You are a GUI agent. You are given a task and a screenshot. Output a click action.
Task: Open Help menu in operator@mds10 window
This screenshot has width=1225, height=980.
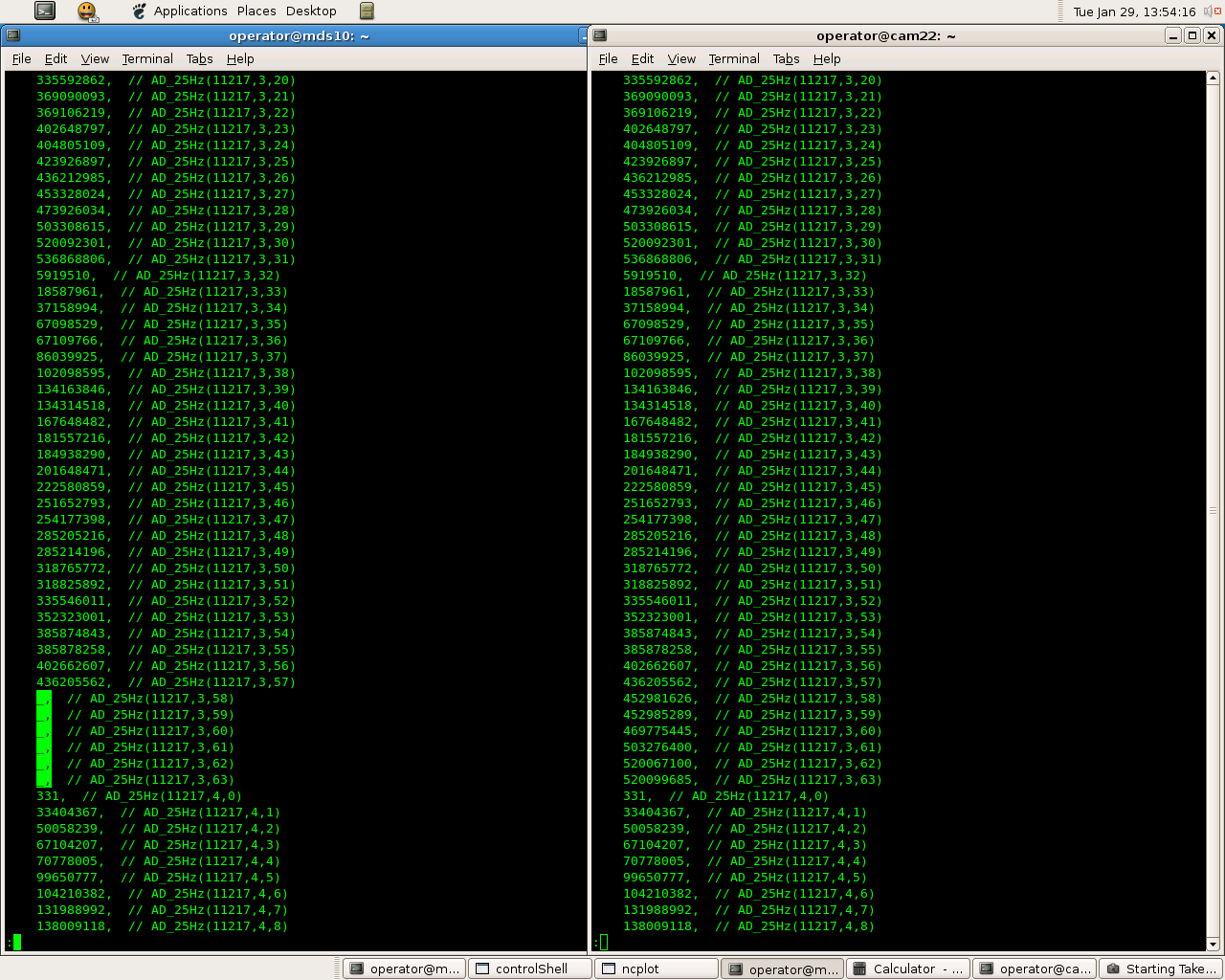click(x=240, y=58)
